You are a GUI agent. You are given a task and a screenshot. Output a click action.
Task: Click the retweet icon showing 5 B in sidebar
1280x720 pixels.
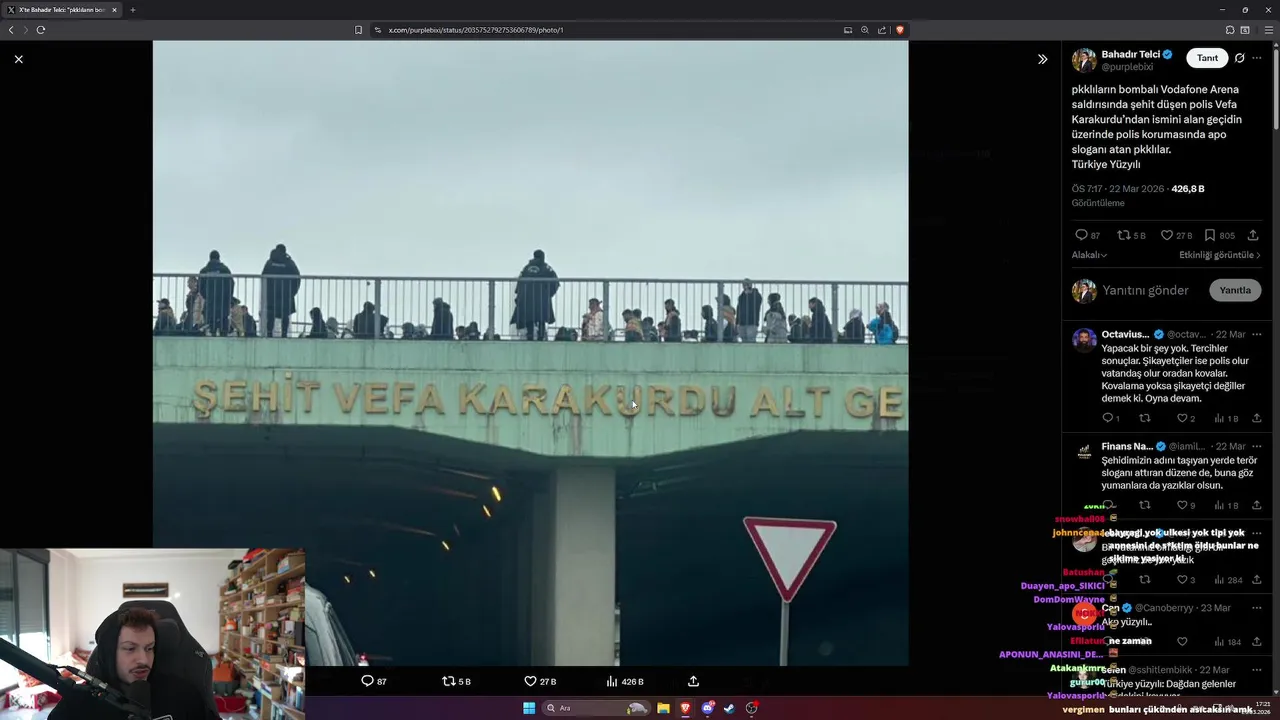1124,235
